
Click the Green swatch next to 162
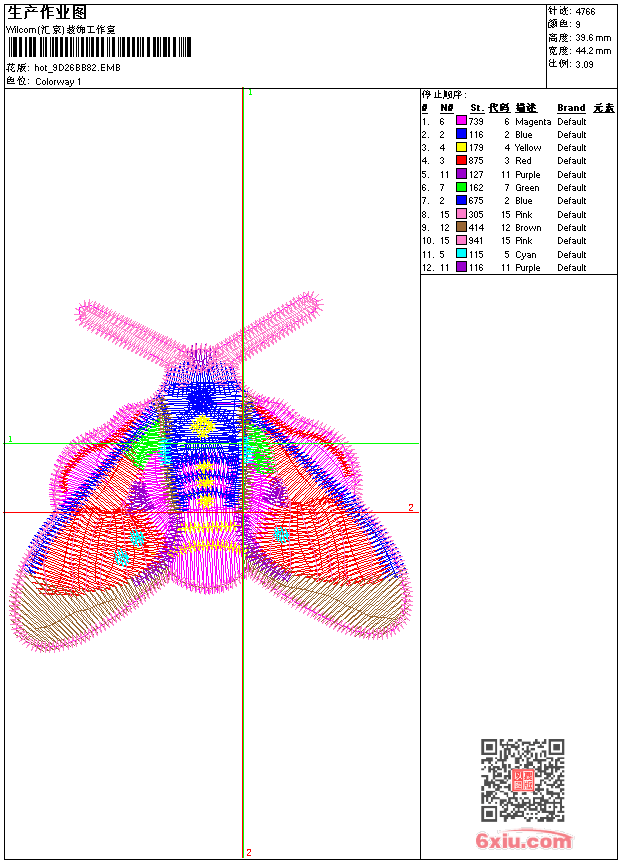coord(461,187)
